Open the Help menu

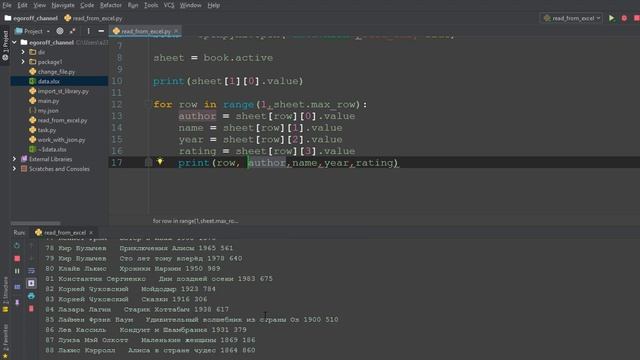click(213, 5)
